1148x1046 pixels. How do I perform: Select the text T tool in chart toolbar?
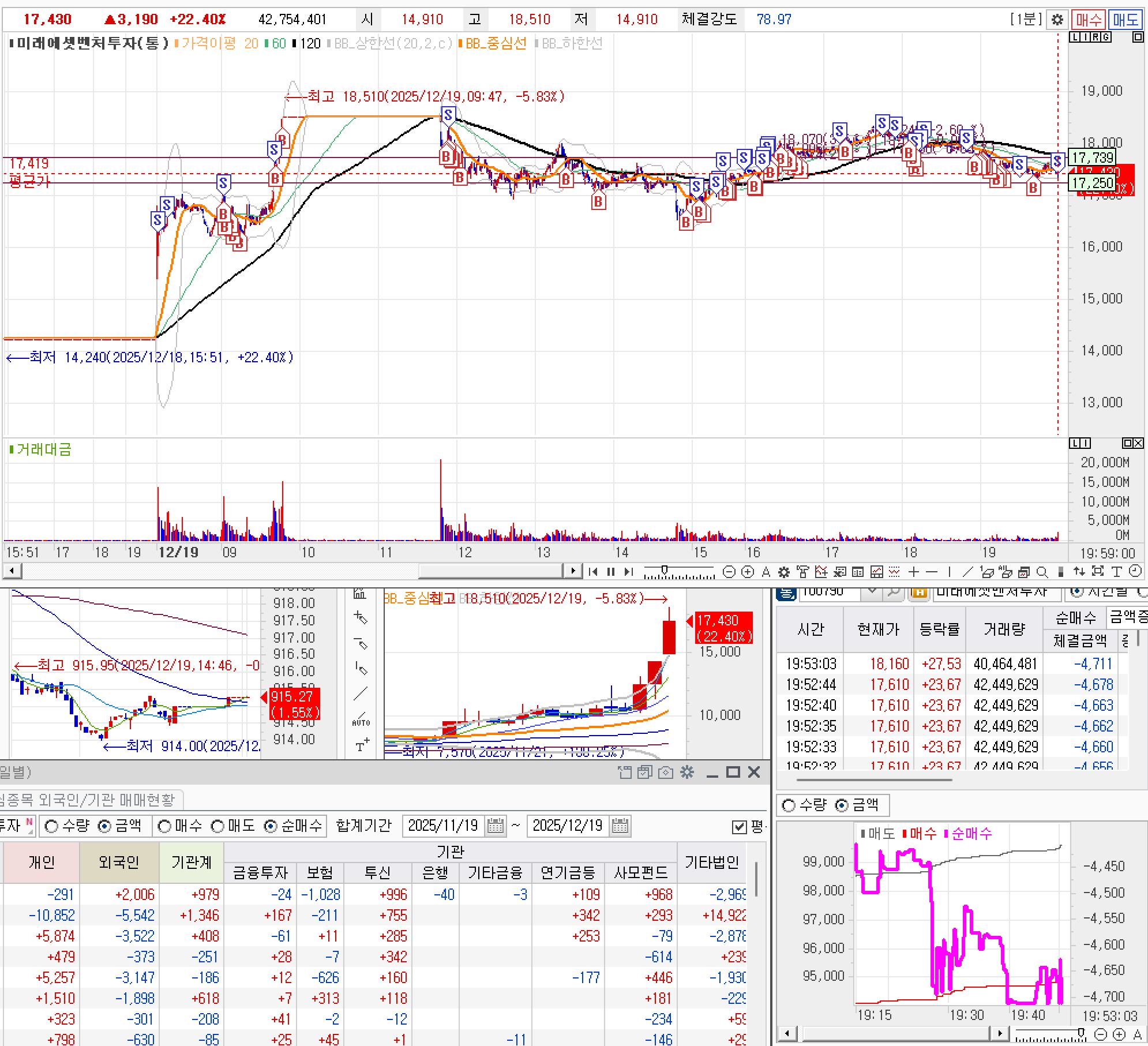1116,572
